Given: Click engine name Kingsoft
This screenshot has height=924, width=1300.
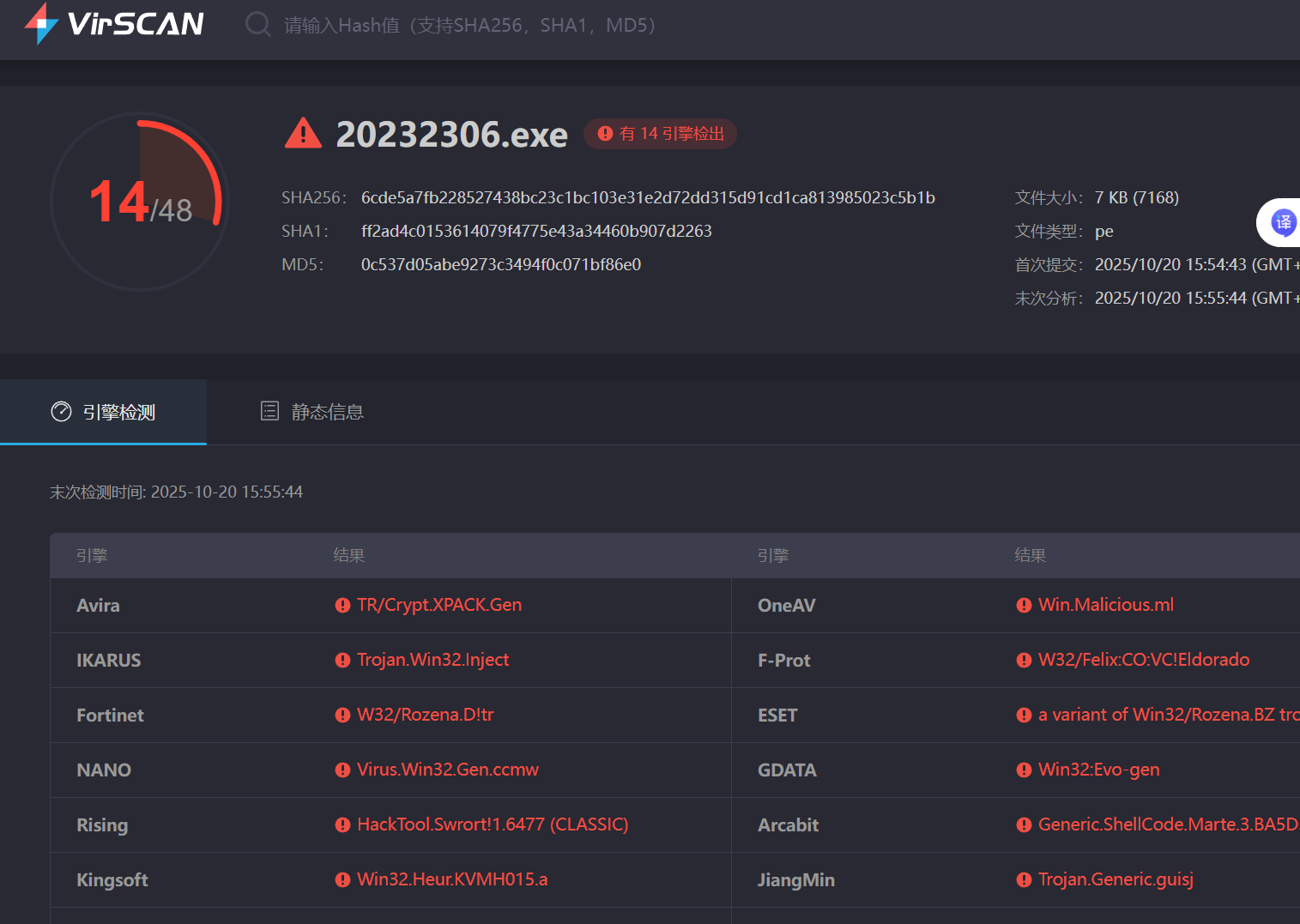Looking at the screenshot, I should (x=112, y=880).
